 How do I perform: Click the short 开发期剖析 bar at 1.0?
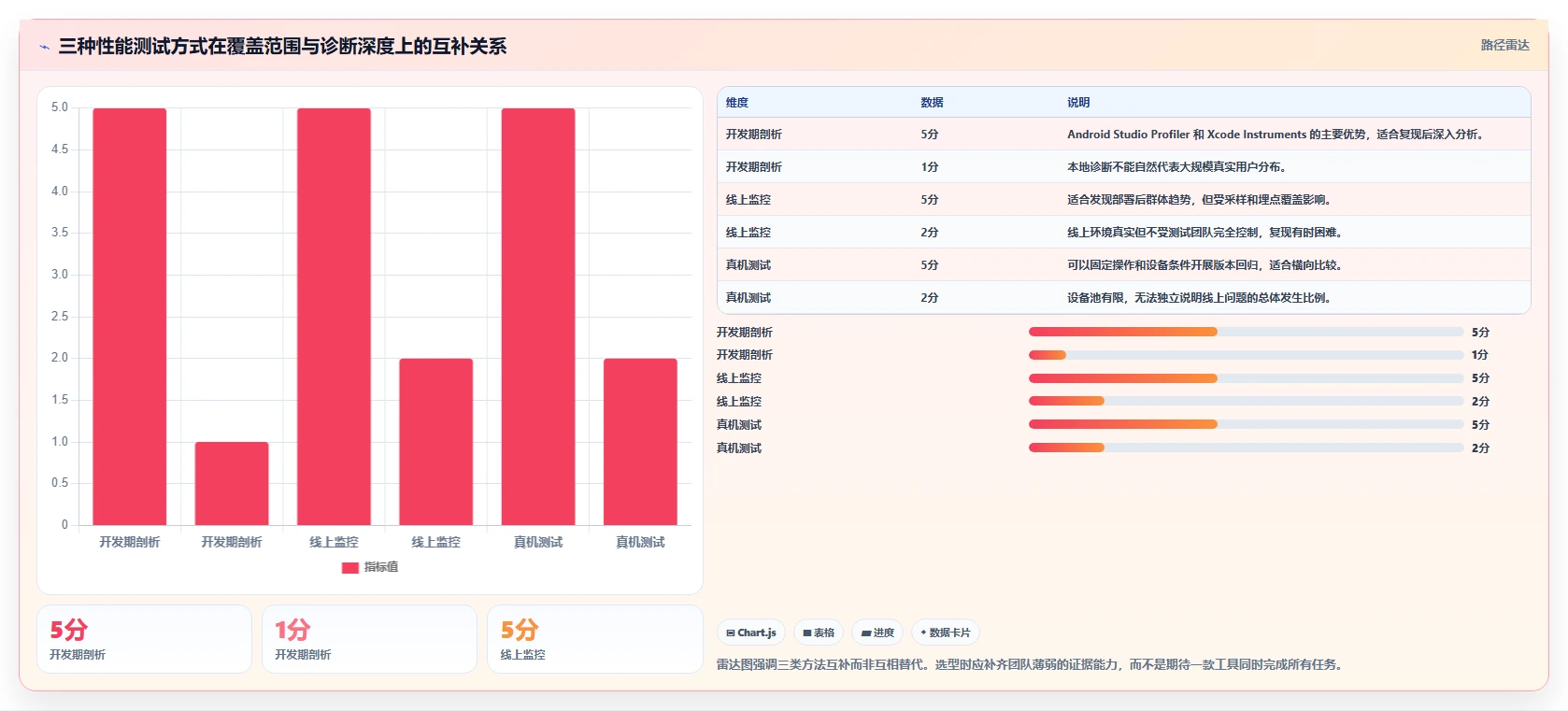pyautogui.click(x=232, y=483)
